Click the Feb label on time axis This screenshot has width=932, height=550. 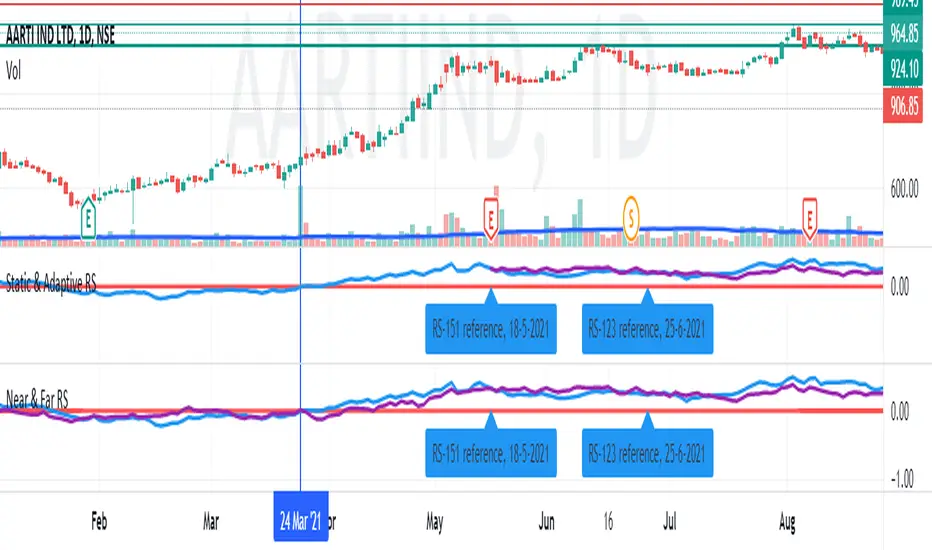[99, 522]
